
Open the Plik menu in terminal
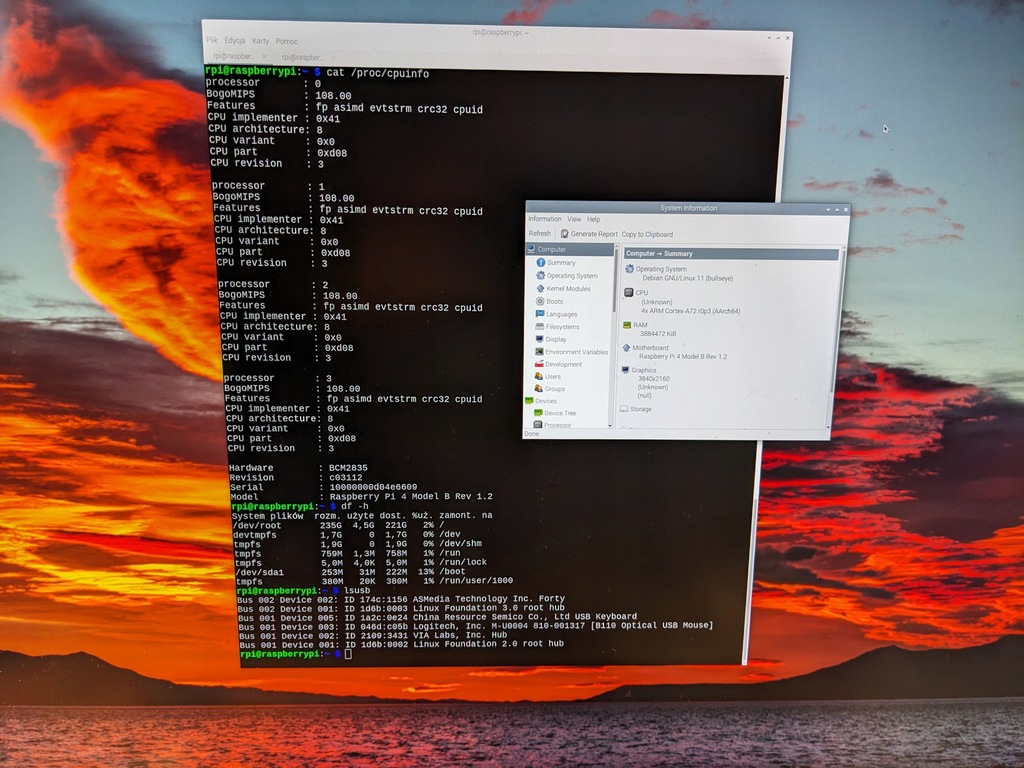pyautogui.click(x=212, y=40)
